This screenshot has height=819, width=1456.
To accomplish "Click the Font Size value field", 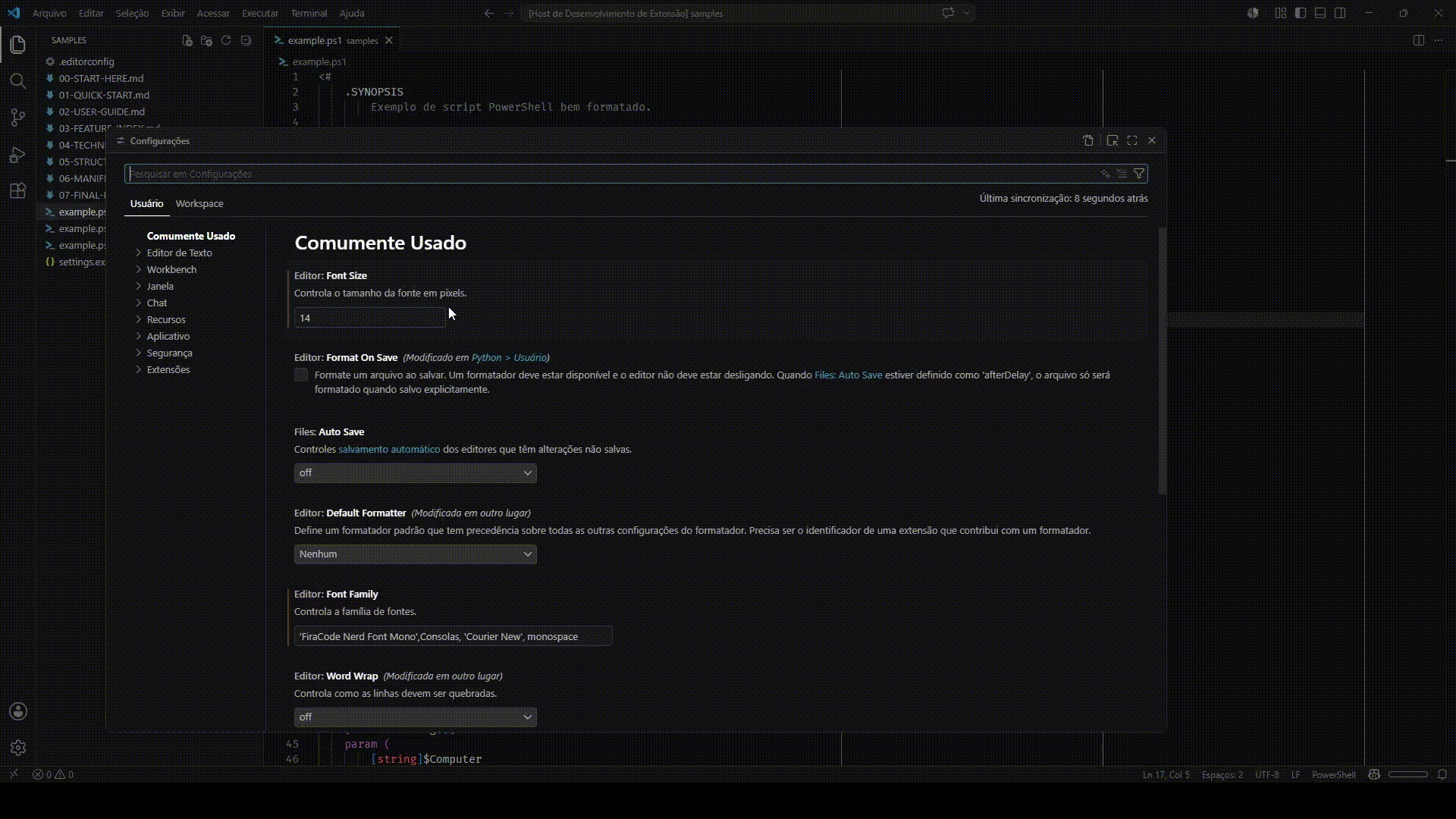I will (369, 318).
